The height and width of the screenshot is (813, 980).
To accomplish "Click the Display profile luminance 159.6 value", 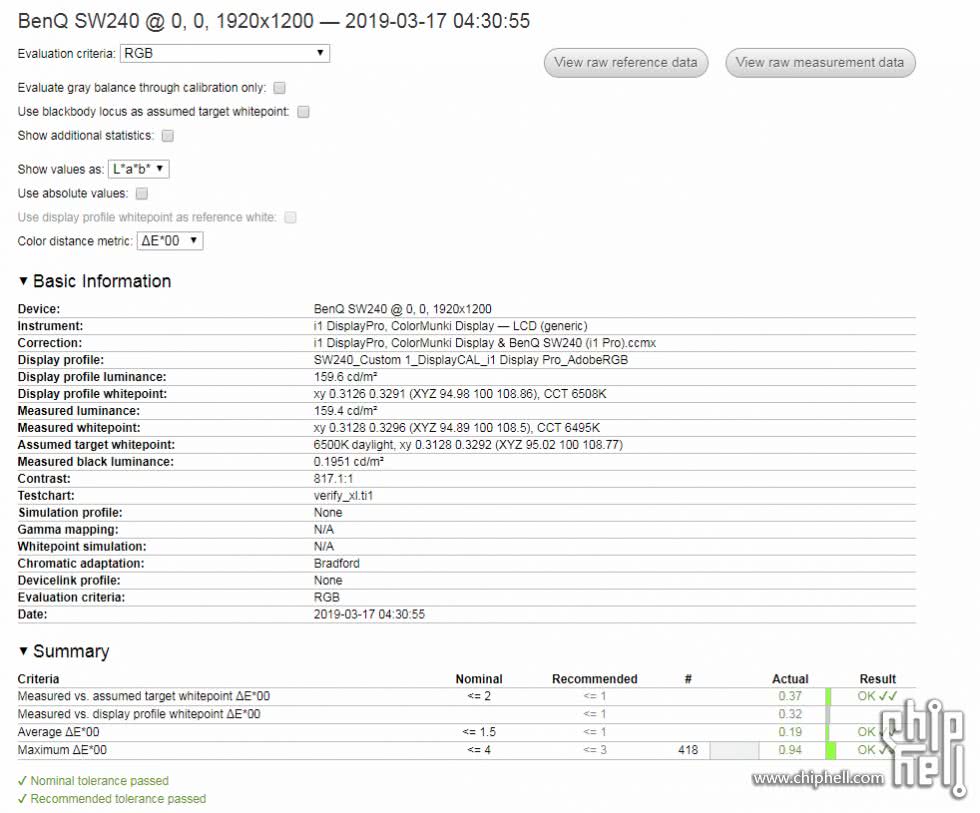I will [346, 377].
